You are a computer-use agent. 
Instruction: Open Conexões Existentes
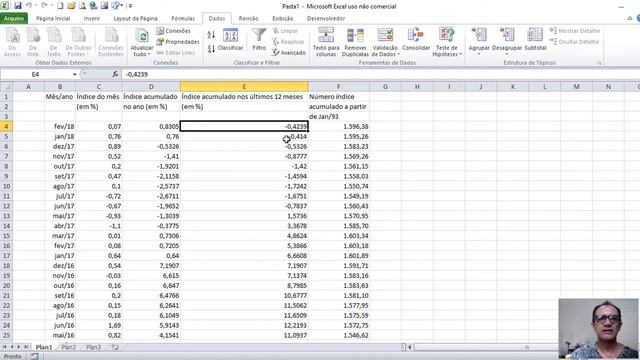tap(111, 42)
